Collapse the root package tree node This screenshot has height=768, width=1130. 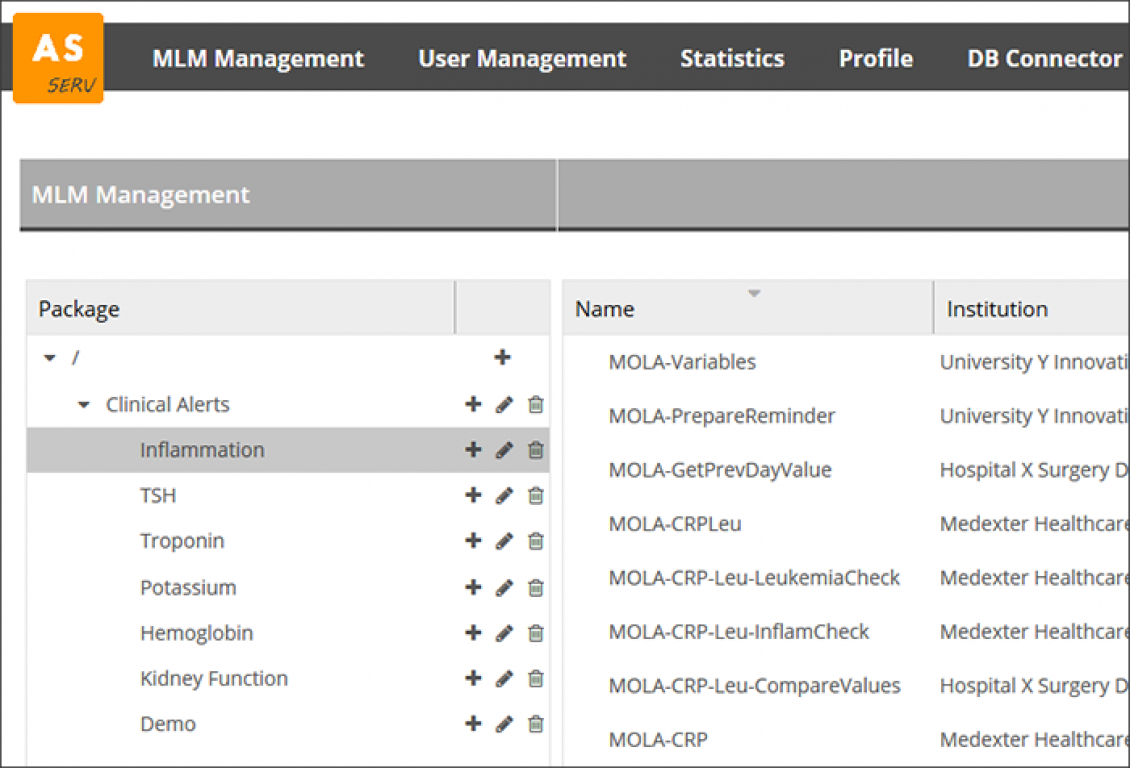click(x=50, y=359)
